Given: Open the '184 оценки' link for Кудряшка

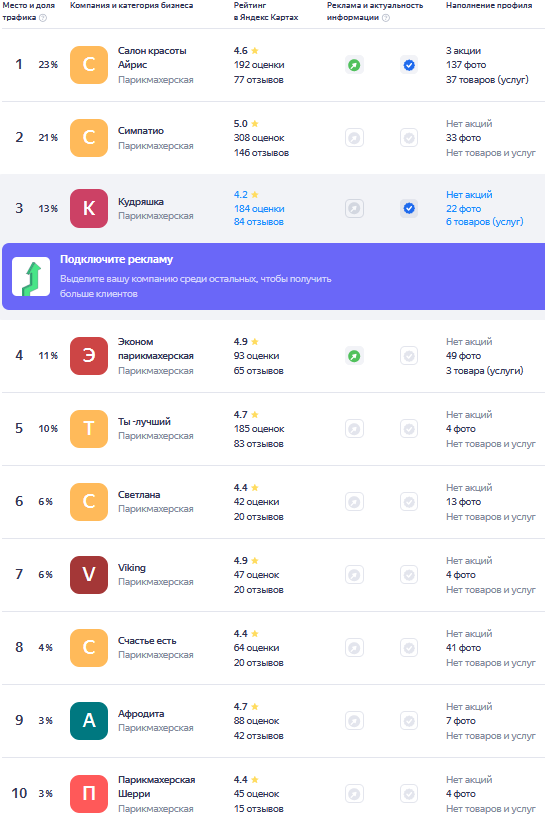Looking at the screenshot, I should [259, 209].
